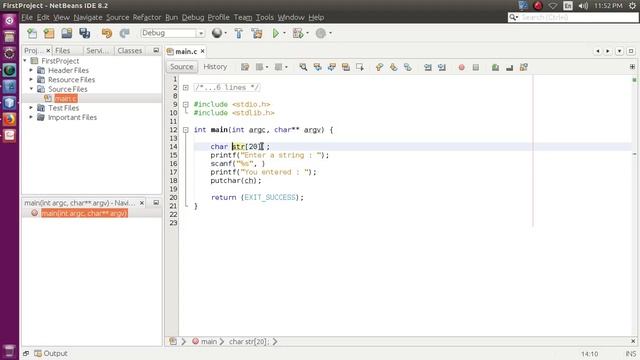The width and height of the screenshot is (640, 360).
Task: Click char str[20] in the breadcrumb bar
Action: (249, 342)
